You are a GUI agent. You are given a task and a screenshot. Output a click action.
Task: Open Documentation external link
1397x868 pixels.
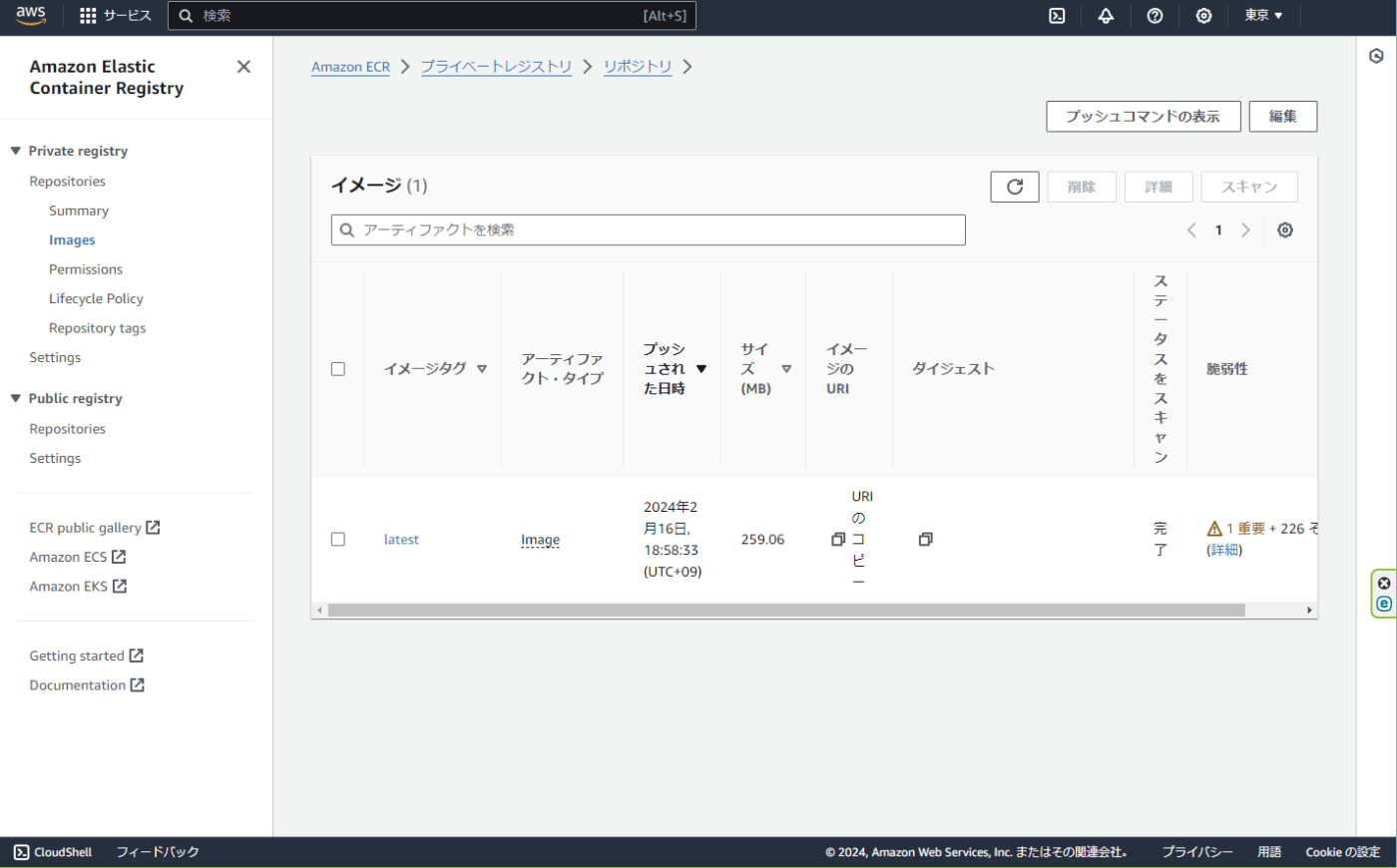(87, 685)
